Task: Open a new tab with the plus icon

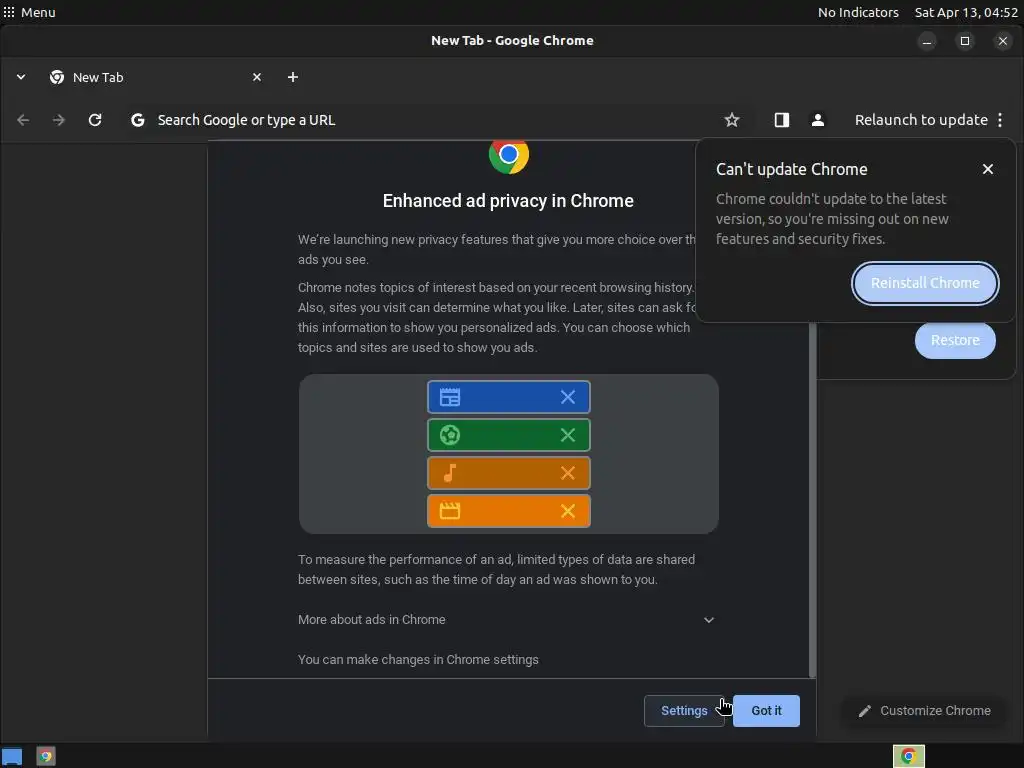Action: coord(293,77)
